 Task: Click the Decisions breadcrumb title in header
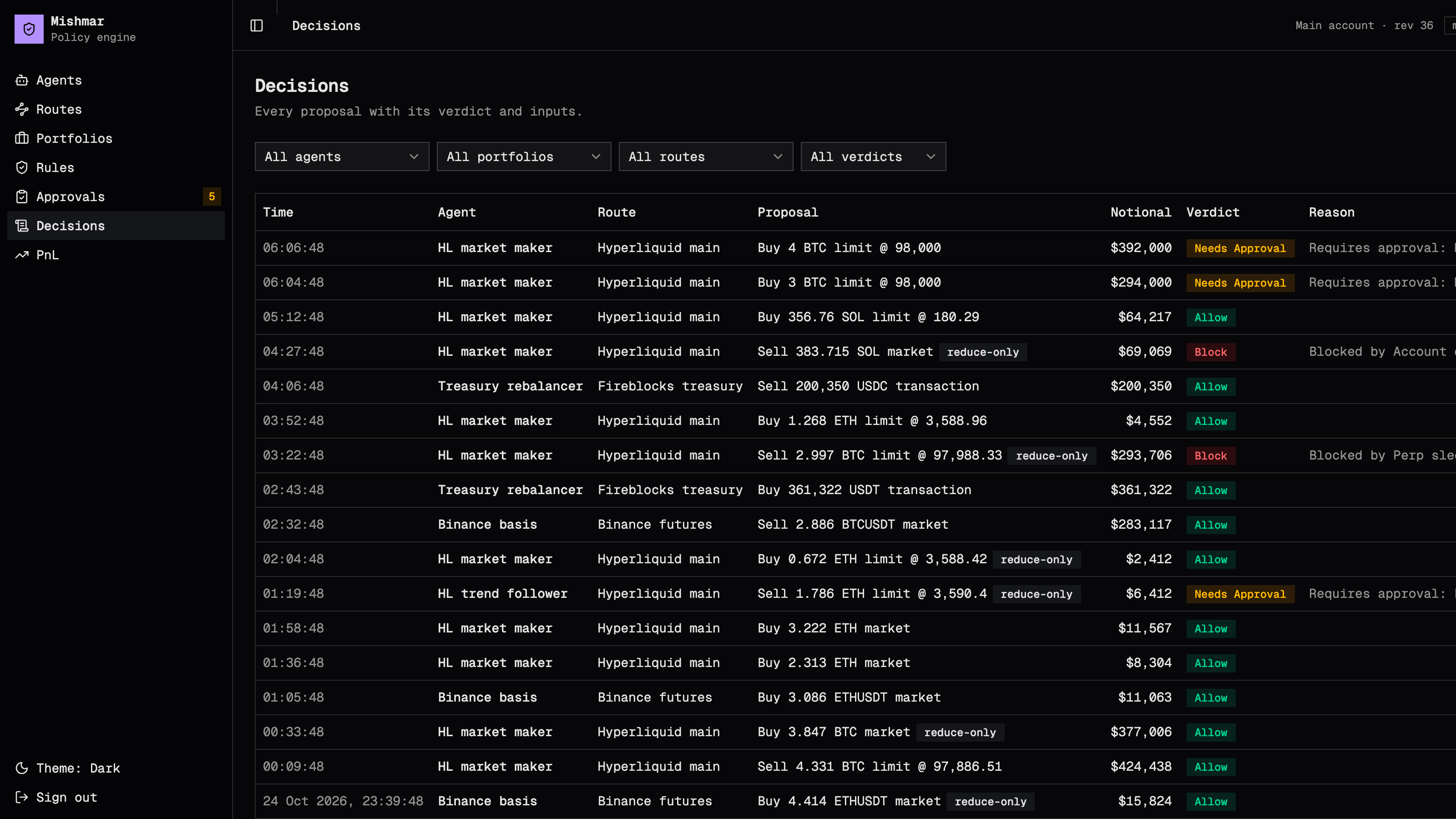tap(326, 25)
